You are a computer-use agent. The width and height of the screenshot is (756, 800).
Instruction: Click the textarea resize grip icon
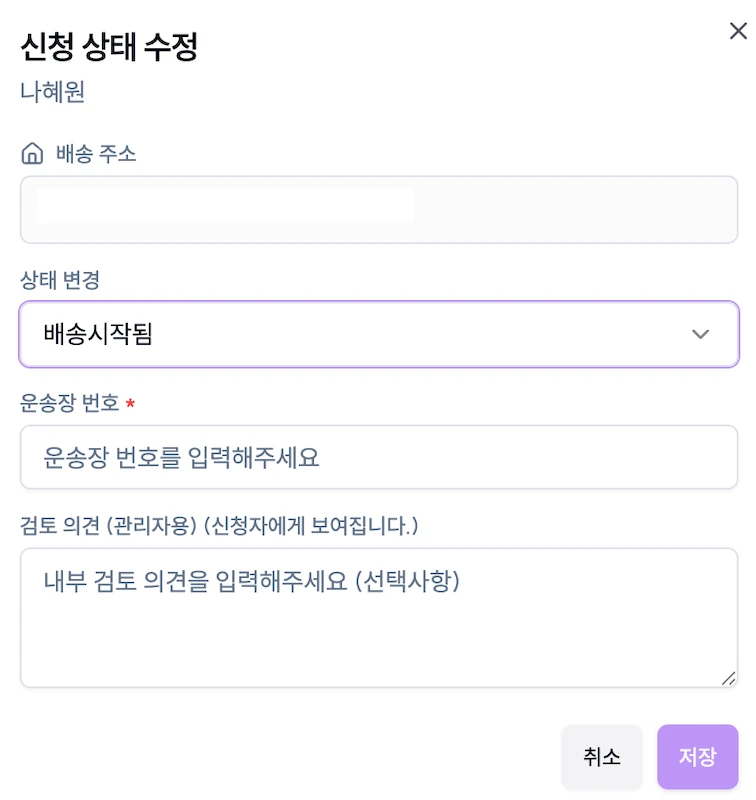(x=728, y=678)
